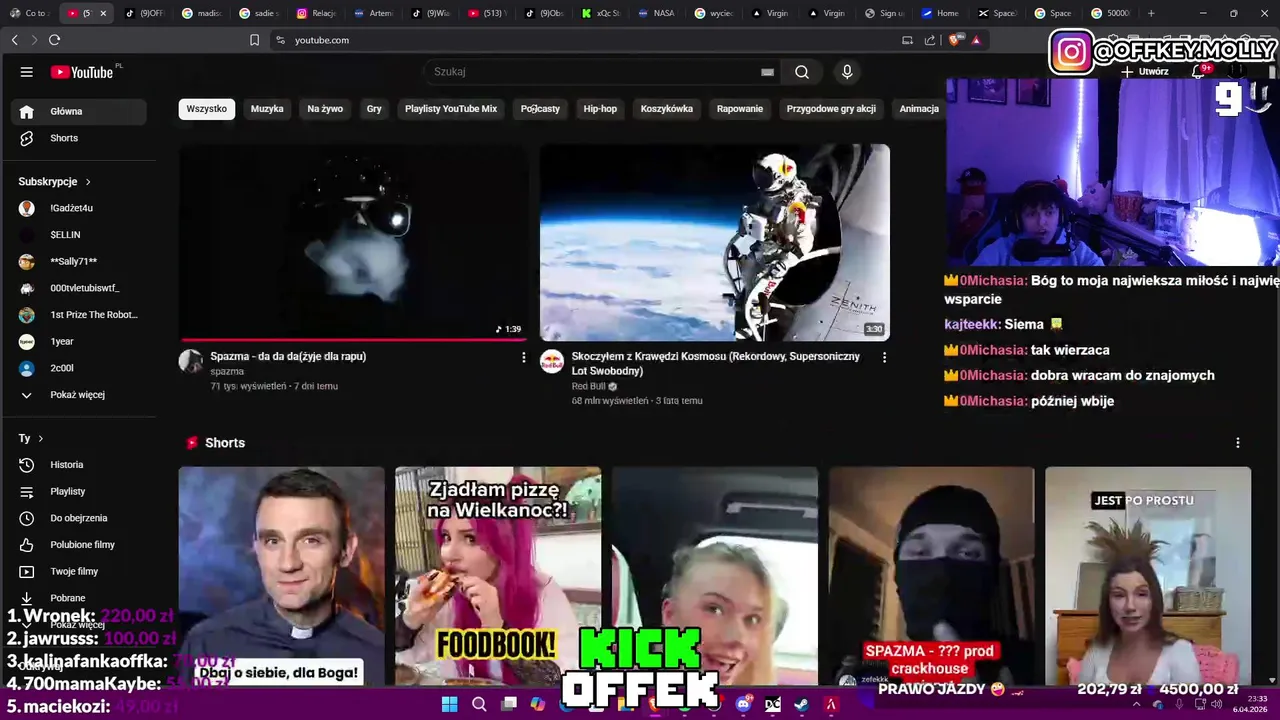Switch to the NASA browser tab
Screen dimensions: 1280x720
(x=655, y=13)
